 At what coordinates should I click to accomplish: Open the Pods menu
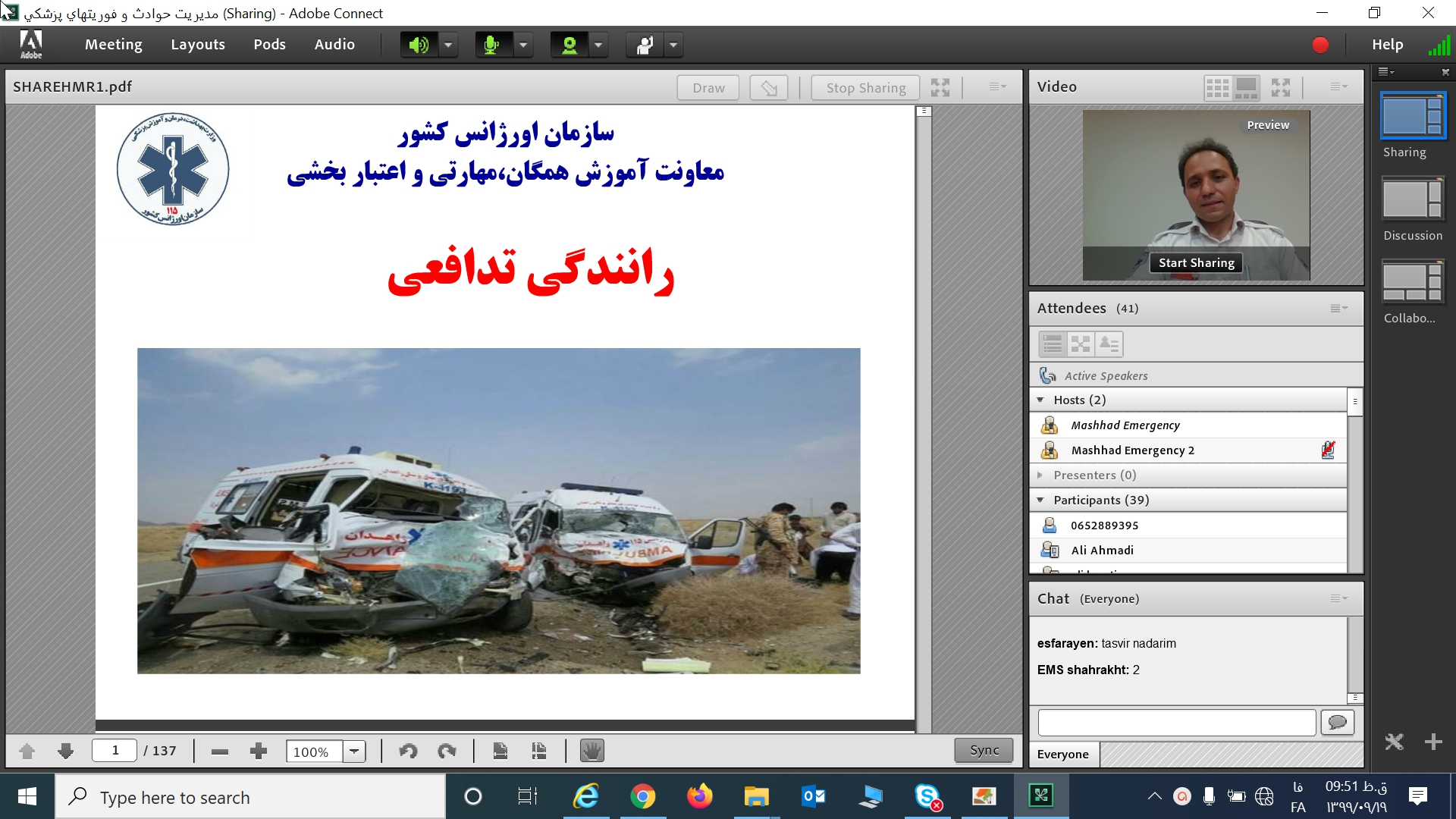click(269, 45)
